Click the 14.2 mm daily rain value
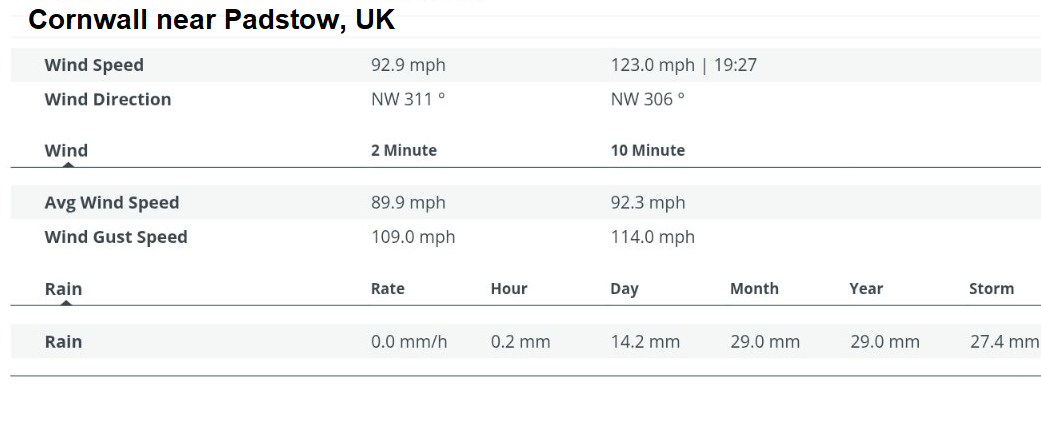 click(645, 342)
